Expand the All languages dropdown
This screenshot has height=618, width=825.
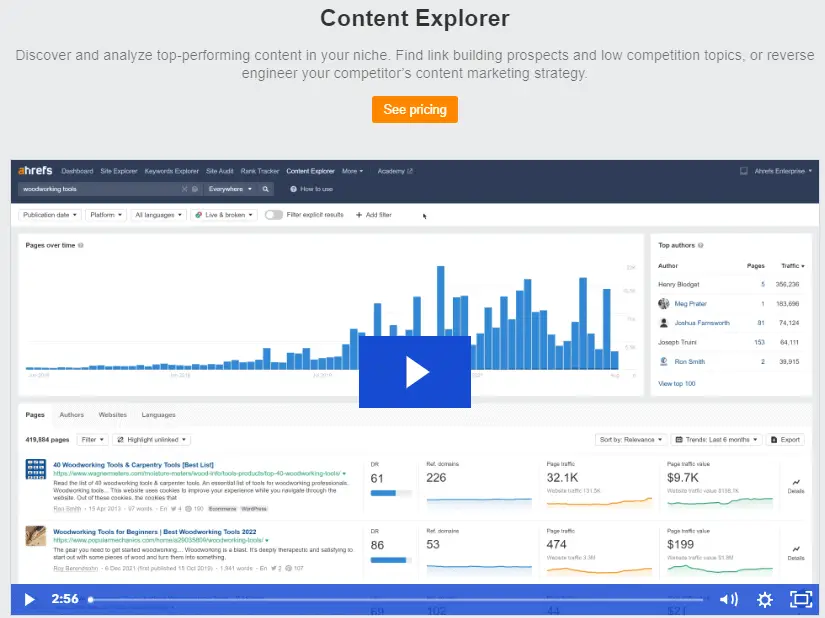coord(158,215)
